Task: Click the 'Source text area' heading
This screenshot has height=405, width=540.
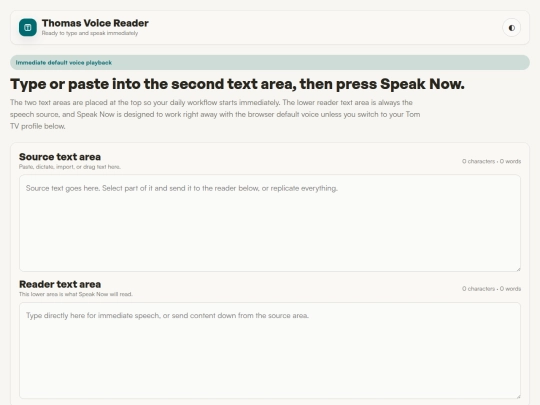Action: coord(60,157)
